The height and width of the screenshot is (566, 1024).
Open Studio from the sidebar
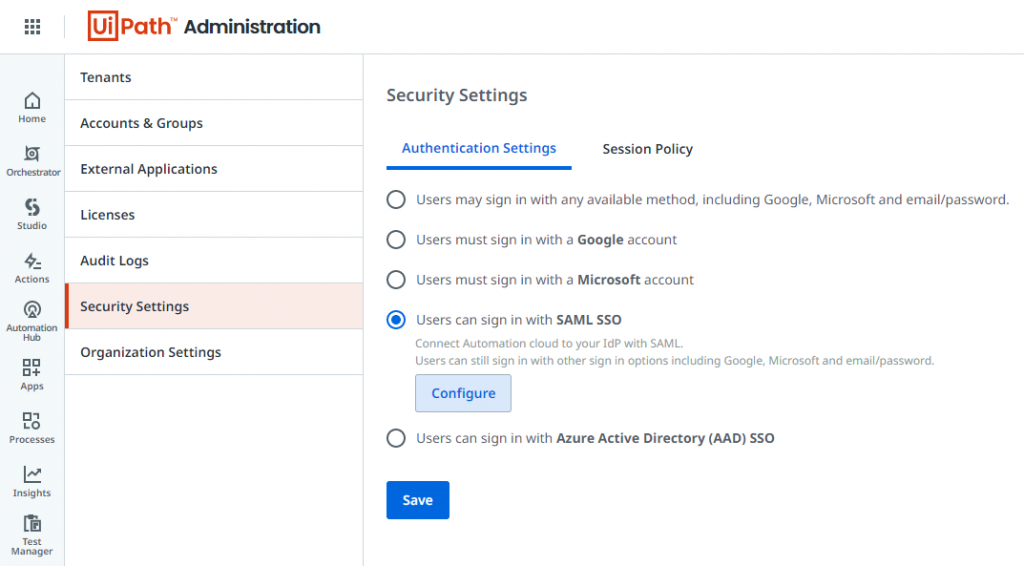coord(32,215)
